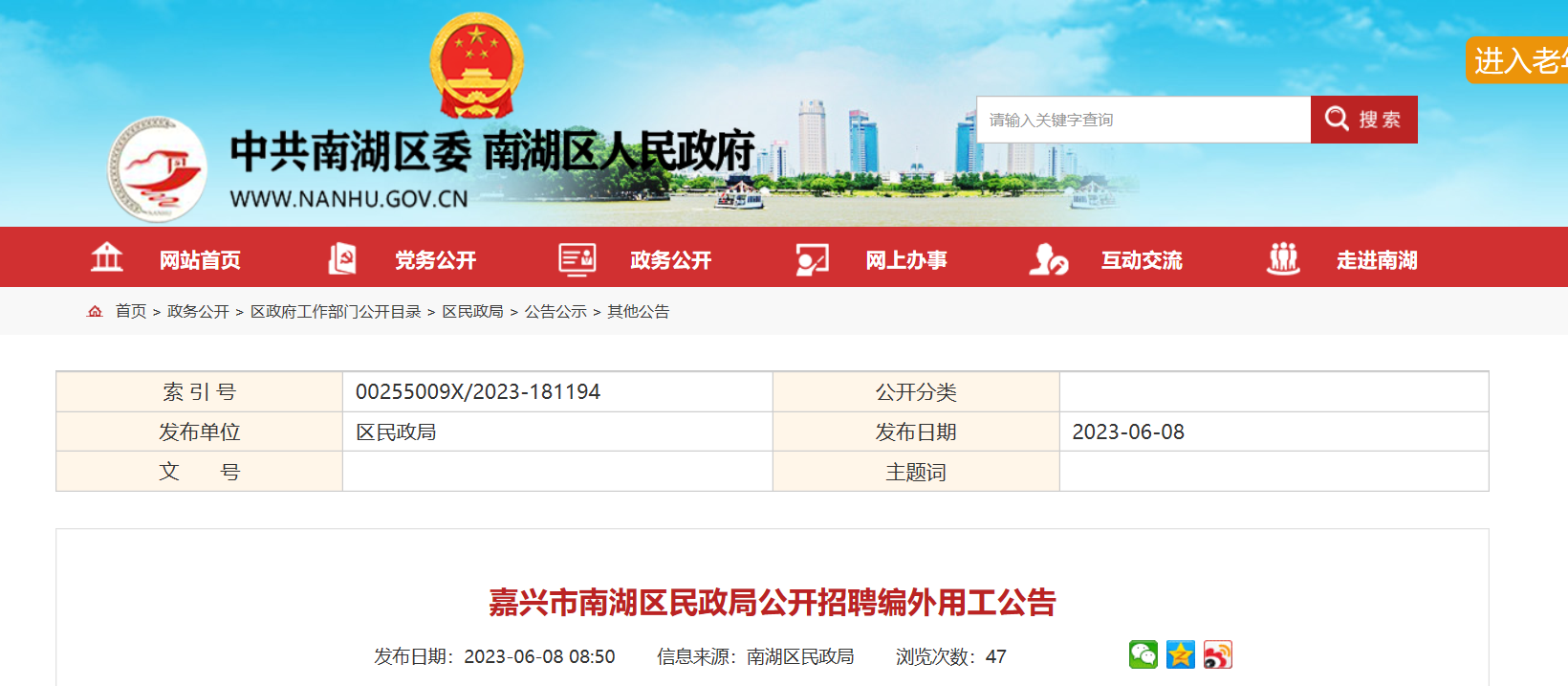Open 互动交流 navigation item

pos(1142,260)
